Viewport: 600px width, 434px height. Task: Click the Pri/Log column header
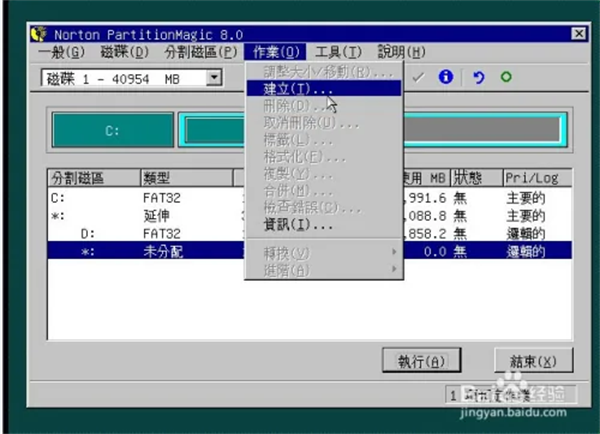tap(537, 178)
